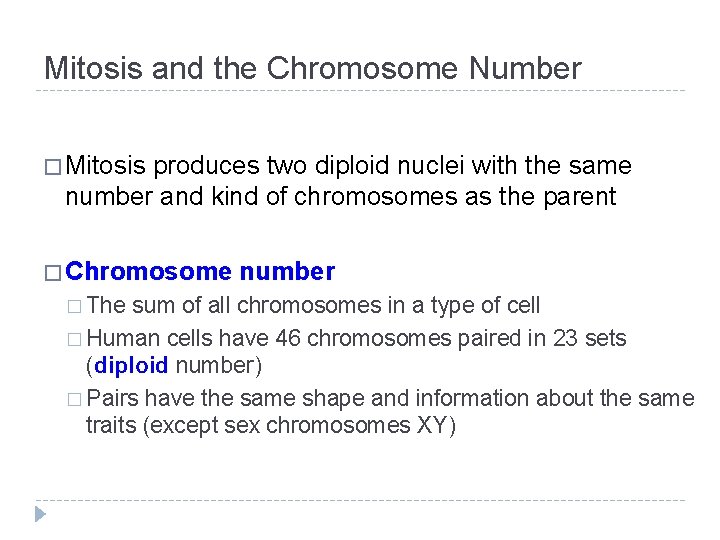Click the blue arrow icon at bottom left
Image resolution: width=720 pixels, height=540 pixels.
[40, 515]
